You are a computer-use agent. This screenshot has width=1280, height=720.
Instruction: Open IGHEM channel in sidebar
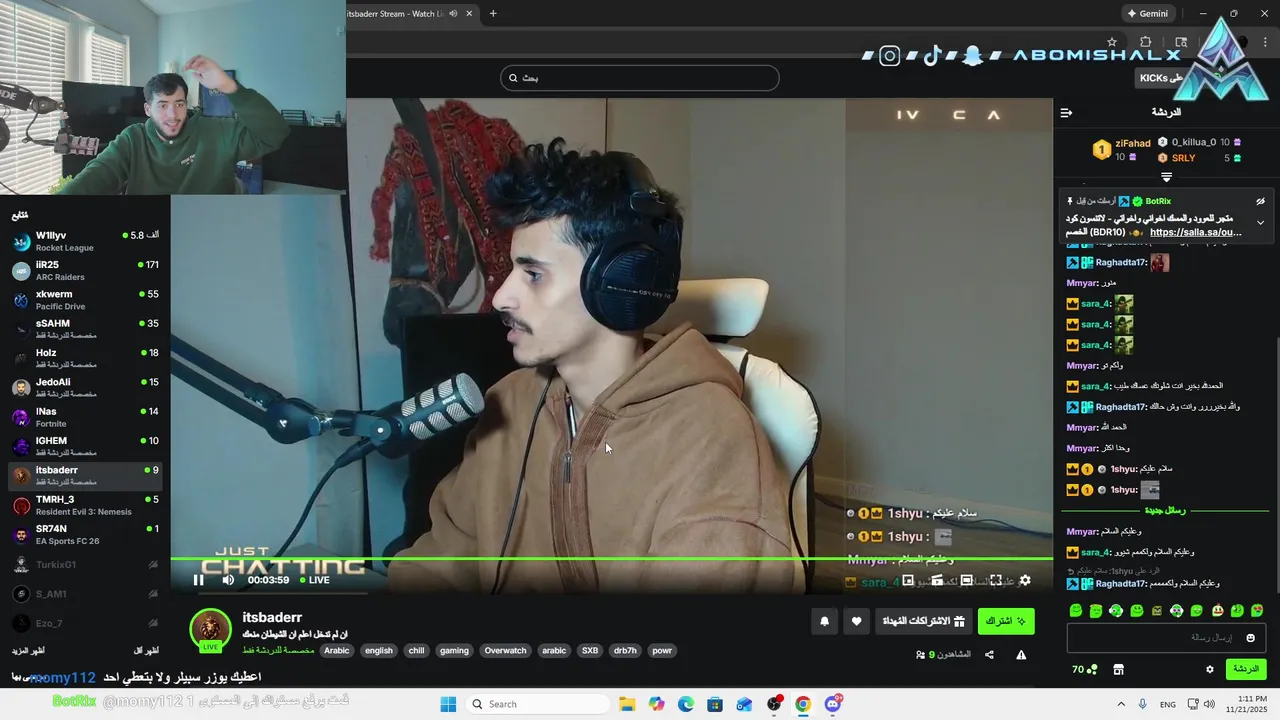click(x=85, y=446)
